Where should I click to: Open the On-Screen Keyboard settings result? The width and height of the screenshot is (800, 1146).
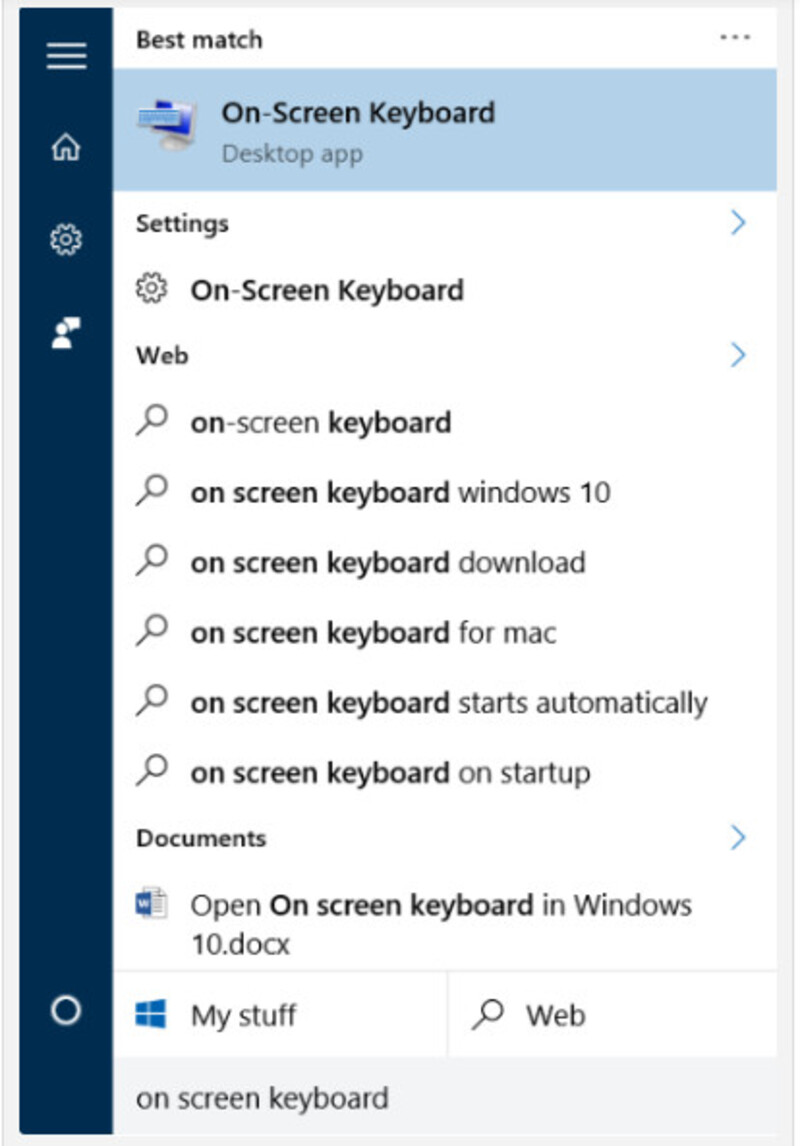tap(445, 290)
